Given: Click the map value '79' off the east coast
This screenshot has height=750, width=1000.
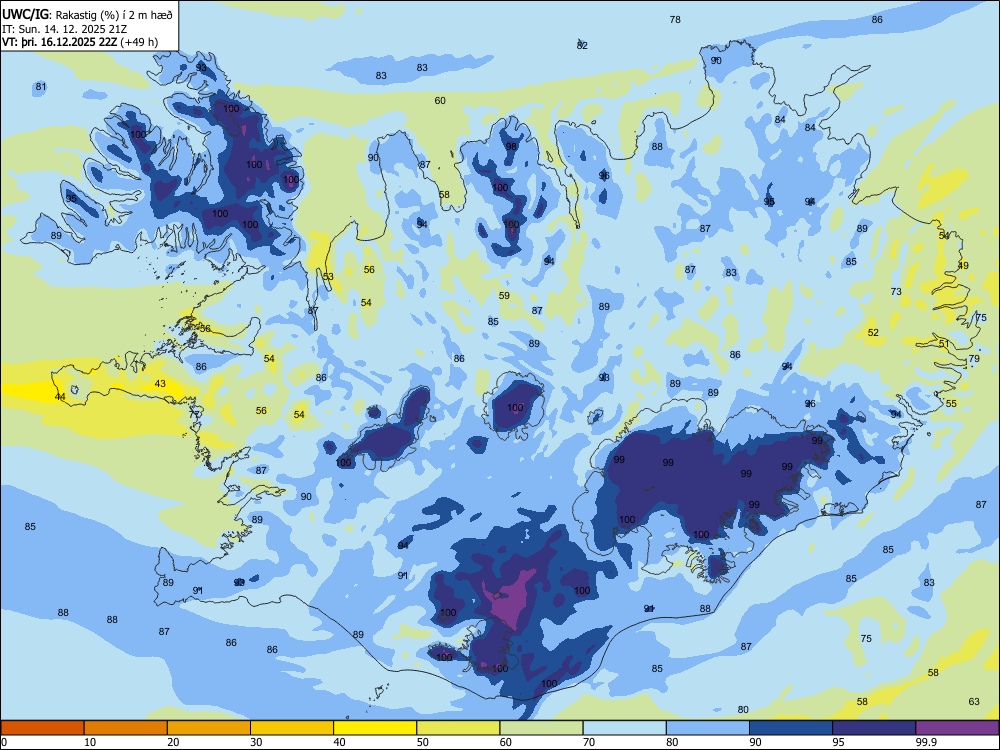Looking at the screenshot, I should click(x=974, y=359).
